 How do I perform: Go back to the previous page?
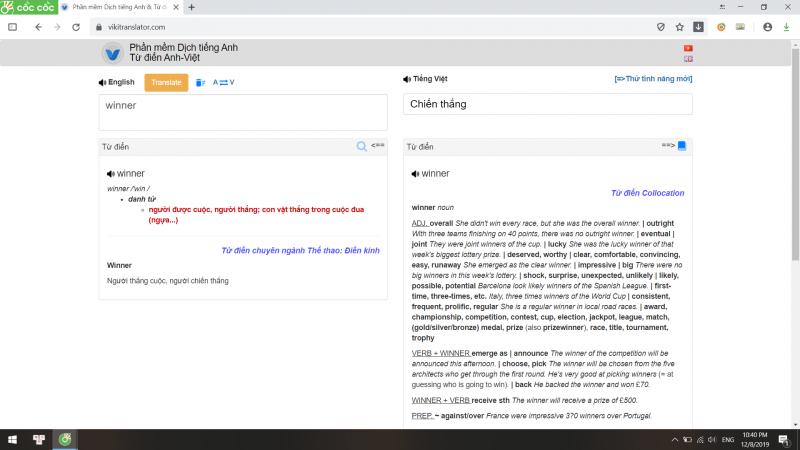coord(38,27)
